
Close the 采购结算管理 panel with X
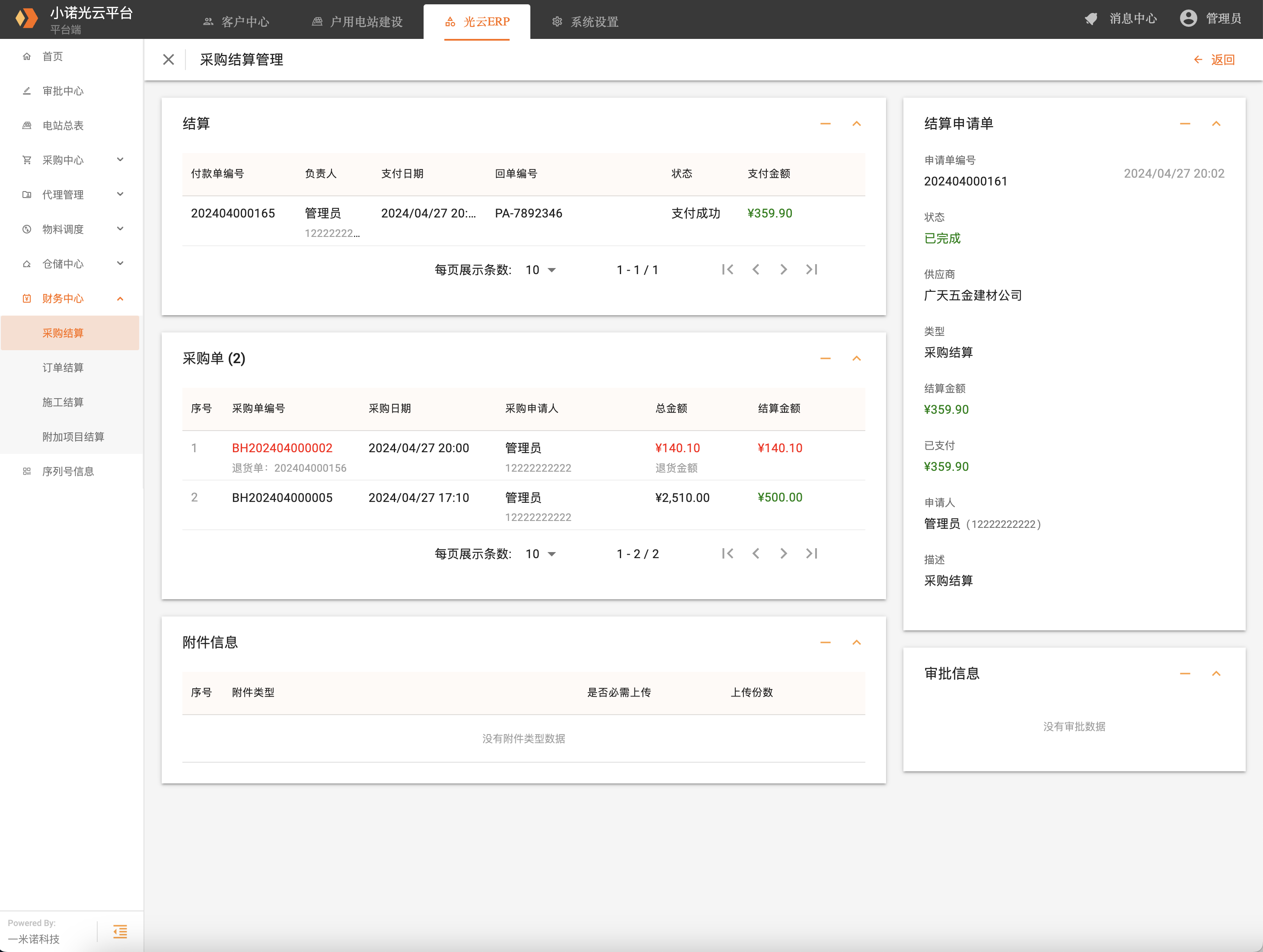pyautogui.click(x=169, y=59)
